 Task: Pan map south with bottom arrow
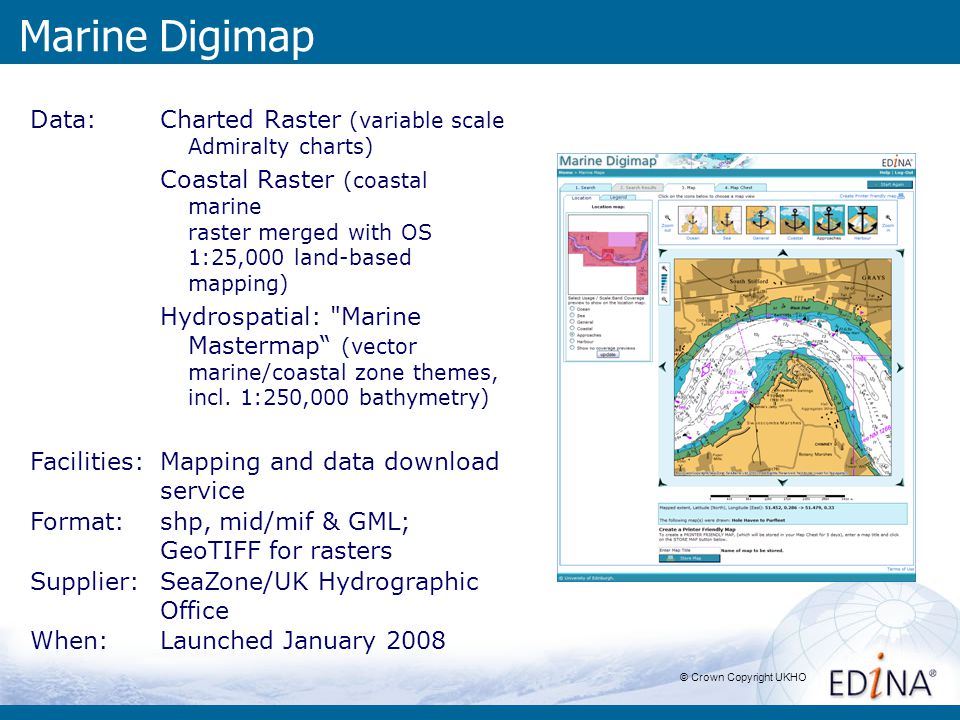click(782, 482)
